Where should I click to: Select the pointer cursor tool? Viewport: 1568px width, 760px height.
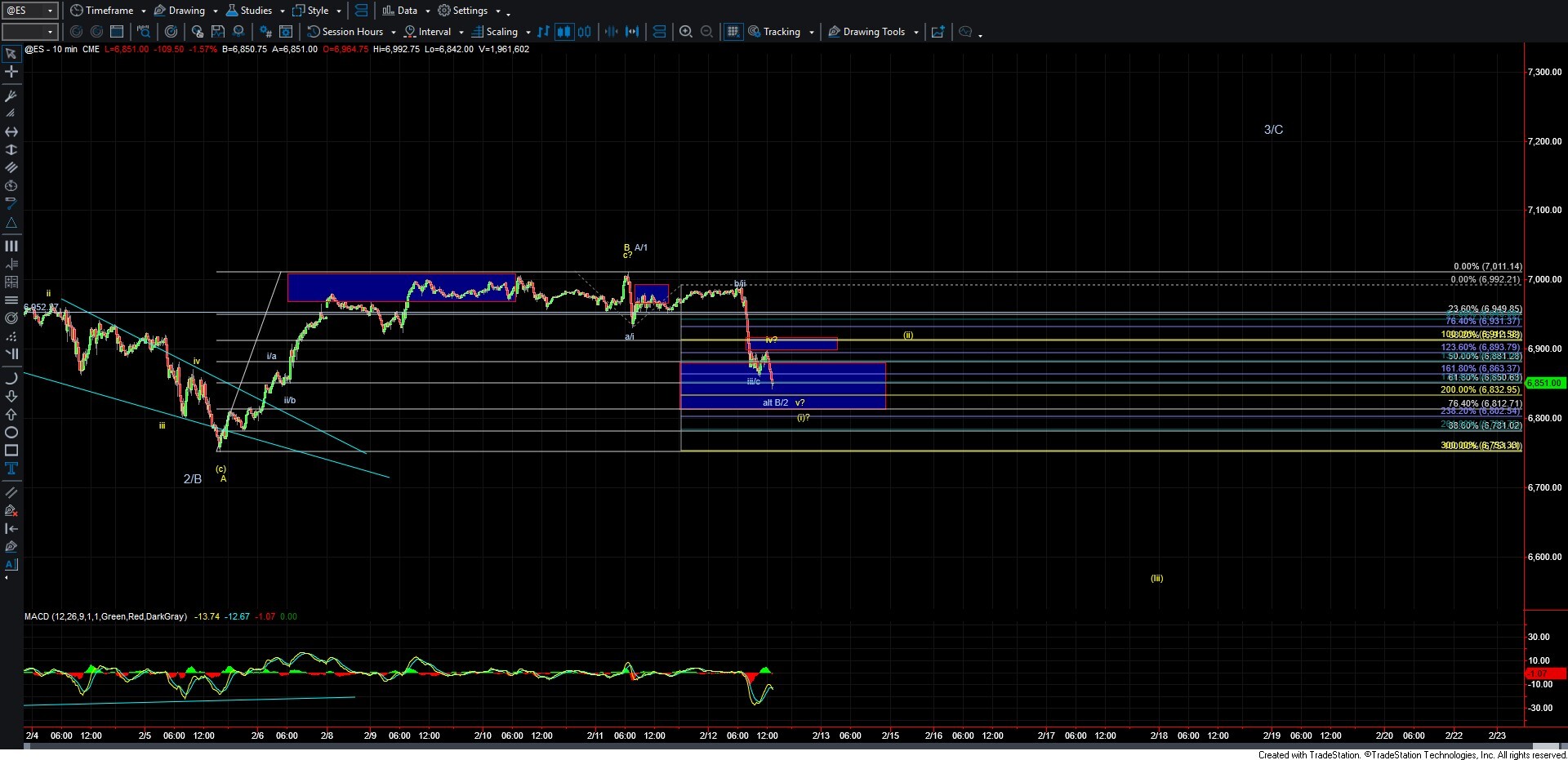11,54
